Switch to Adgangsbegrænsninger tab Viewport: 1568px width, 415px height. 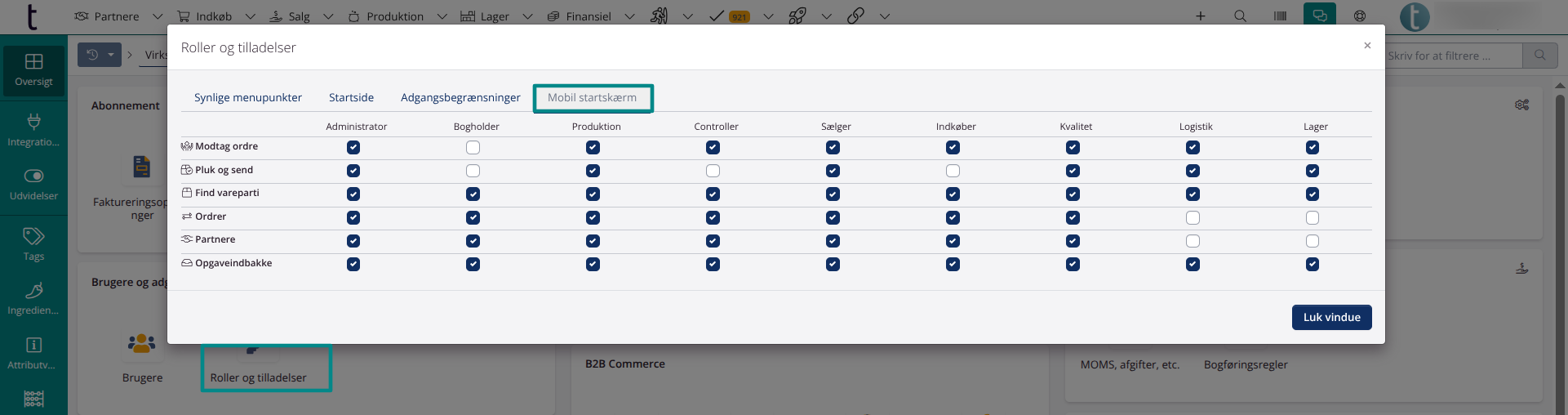(460, 98)
